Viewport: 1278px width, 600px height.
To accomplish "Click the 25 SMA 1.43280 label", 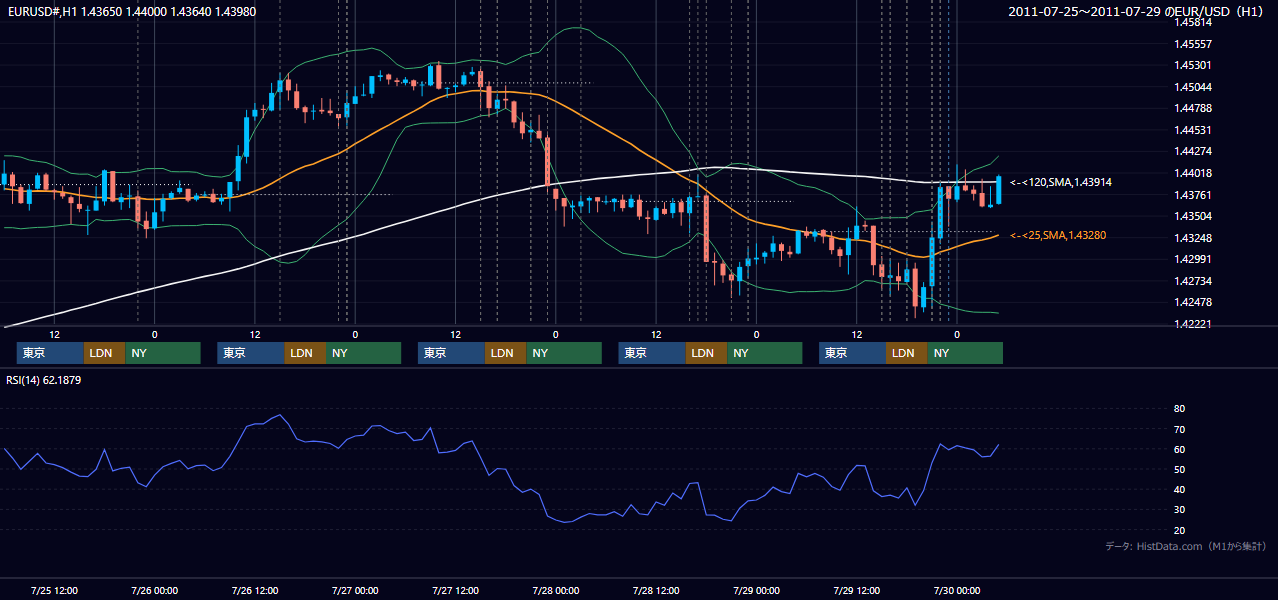I will (x=1058, y=235).
